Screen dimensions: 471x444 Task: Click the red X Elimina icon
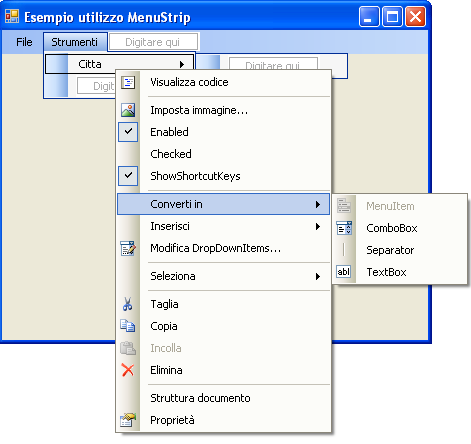tap(128, 370)
